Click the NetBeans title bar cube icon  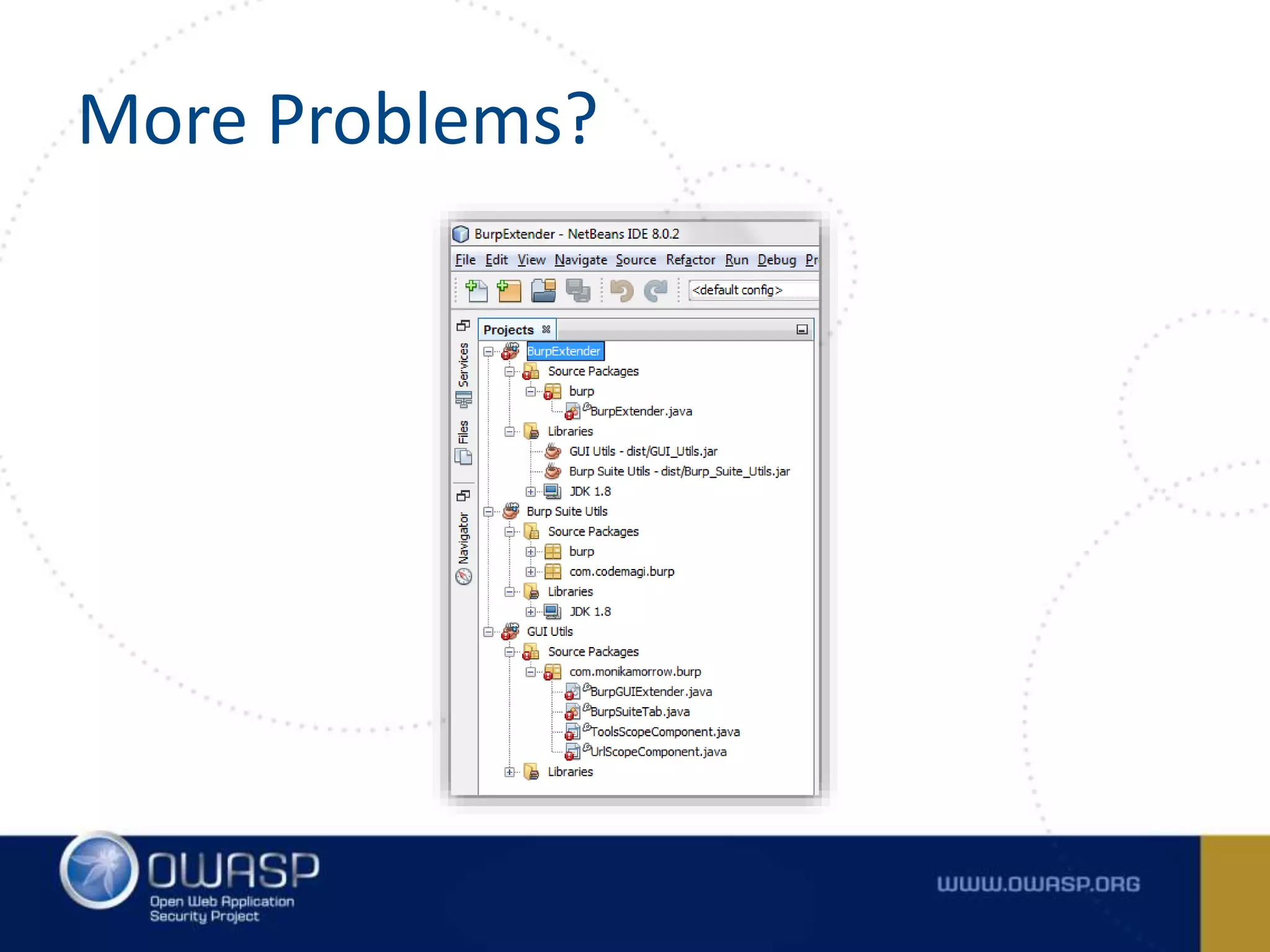[x=461, y=234]
